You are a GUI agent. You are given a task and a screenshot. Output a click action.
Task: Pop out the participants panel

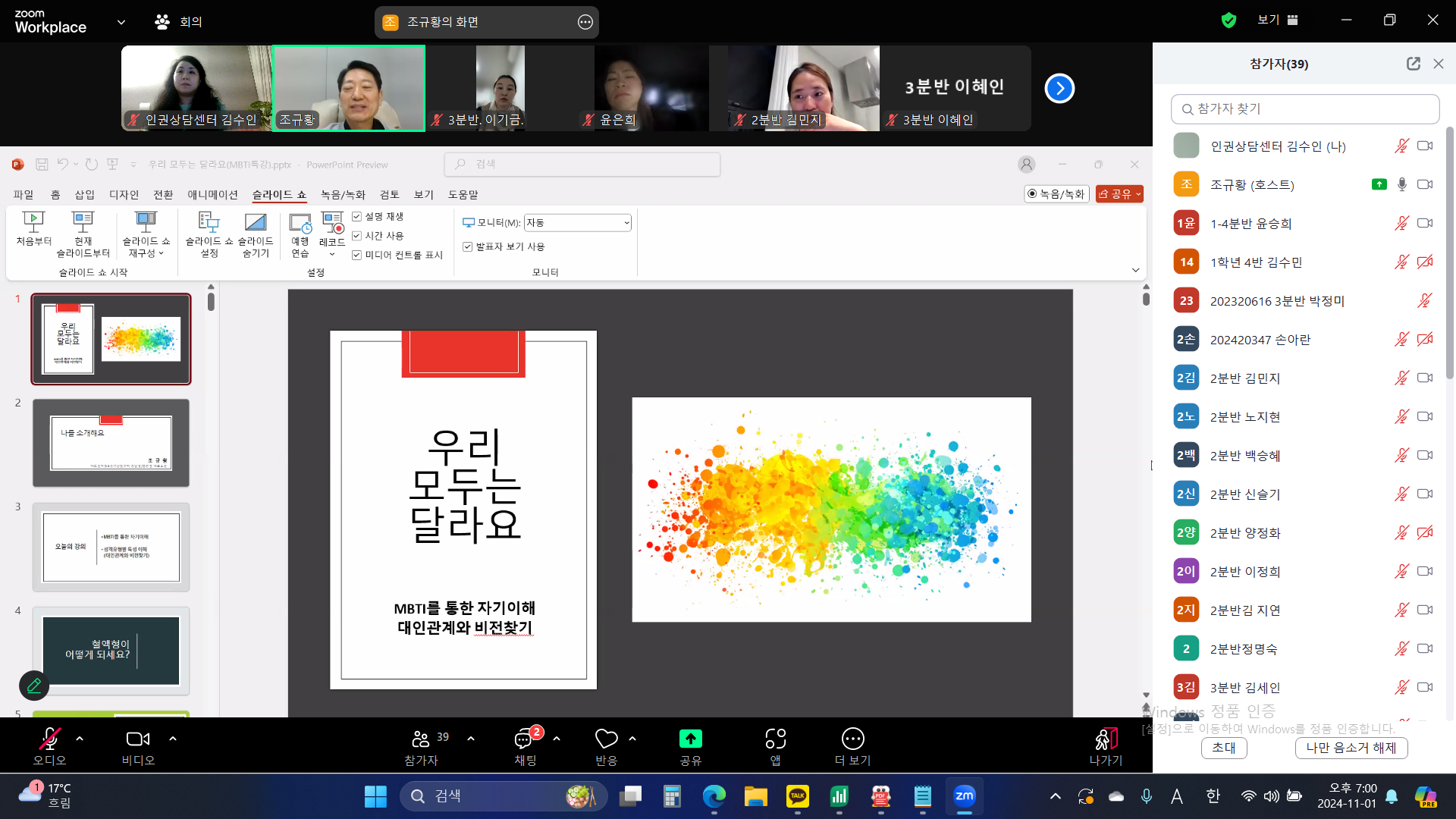(1413, 64)
